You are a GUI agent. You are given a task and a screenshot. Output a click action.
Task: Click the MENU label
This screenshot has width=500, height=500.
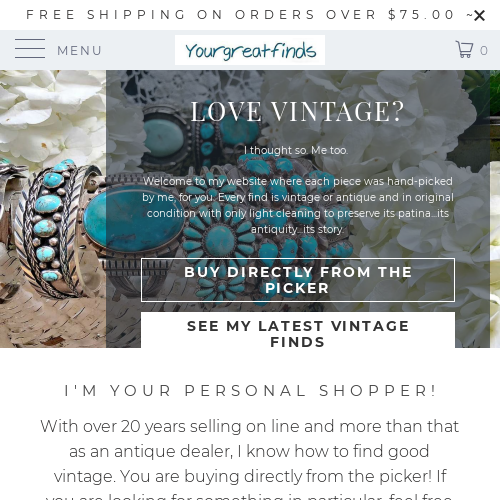[79, 51]
